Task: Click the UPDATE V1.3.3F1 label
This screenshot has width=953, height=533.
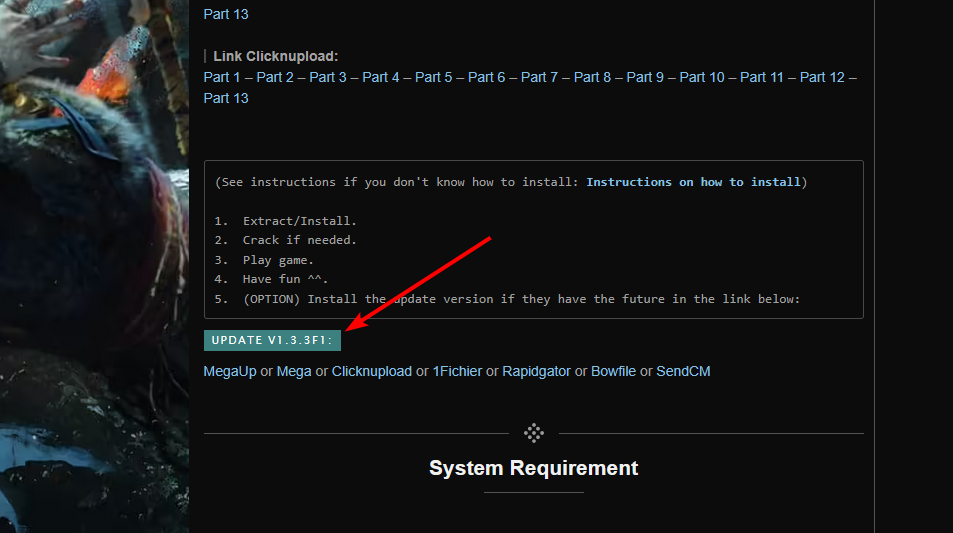Action: [273, 341]
